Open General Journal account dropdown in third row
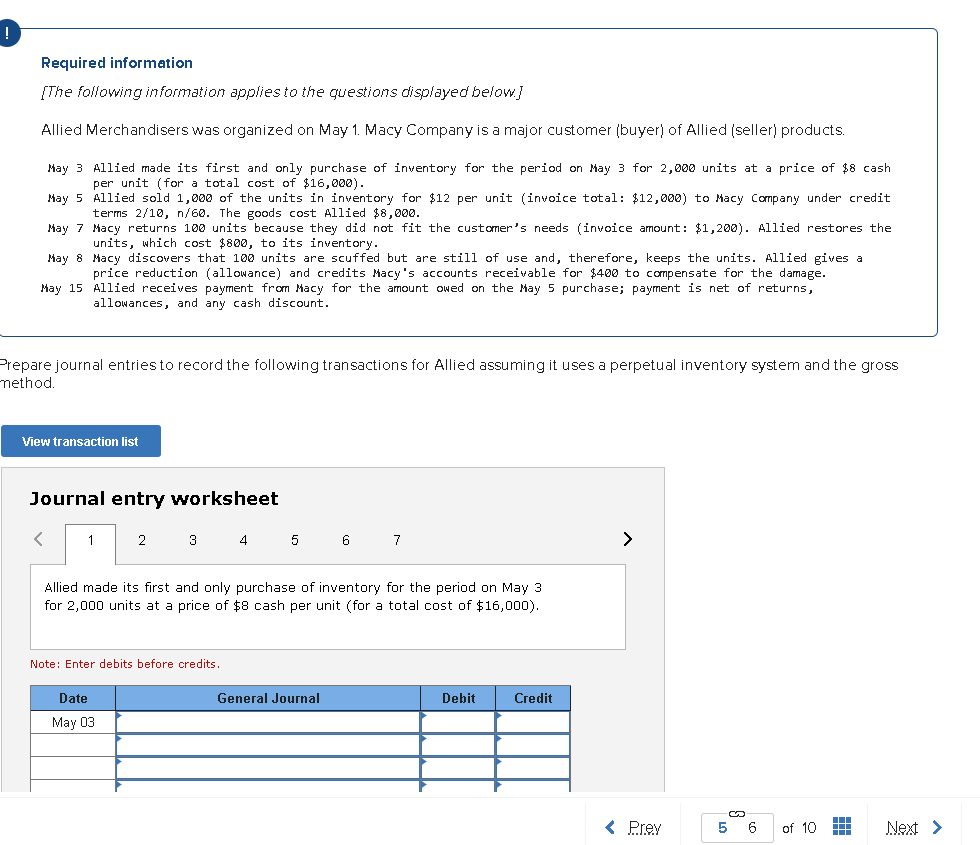980x845 pixels. (x=268, y=768)
